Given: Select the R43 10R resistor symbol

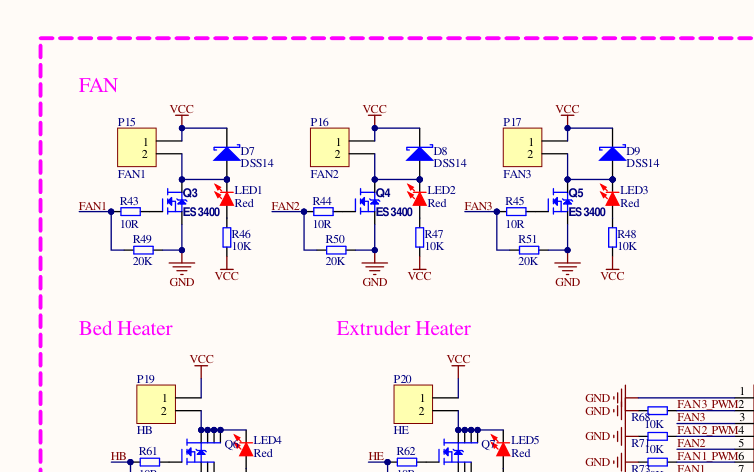Looking at the screenshot, I should tap(130, 211).
